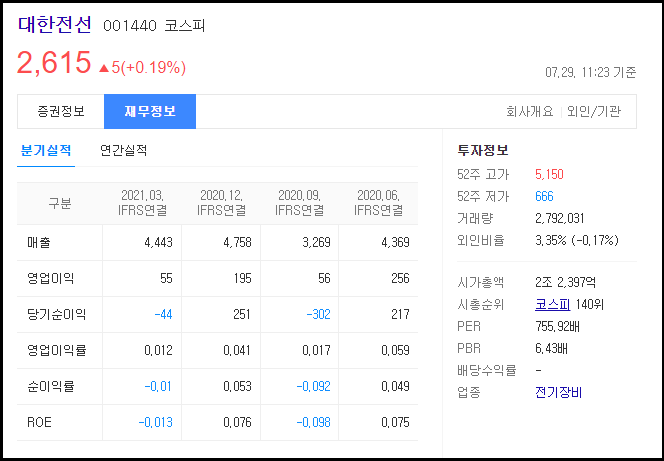Image resolution: width=664 pixels, height=461 pixels.
Task: Click the net margin value -0.092
Action: pos(313,386)
